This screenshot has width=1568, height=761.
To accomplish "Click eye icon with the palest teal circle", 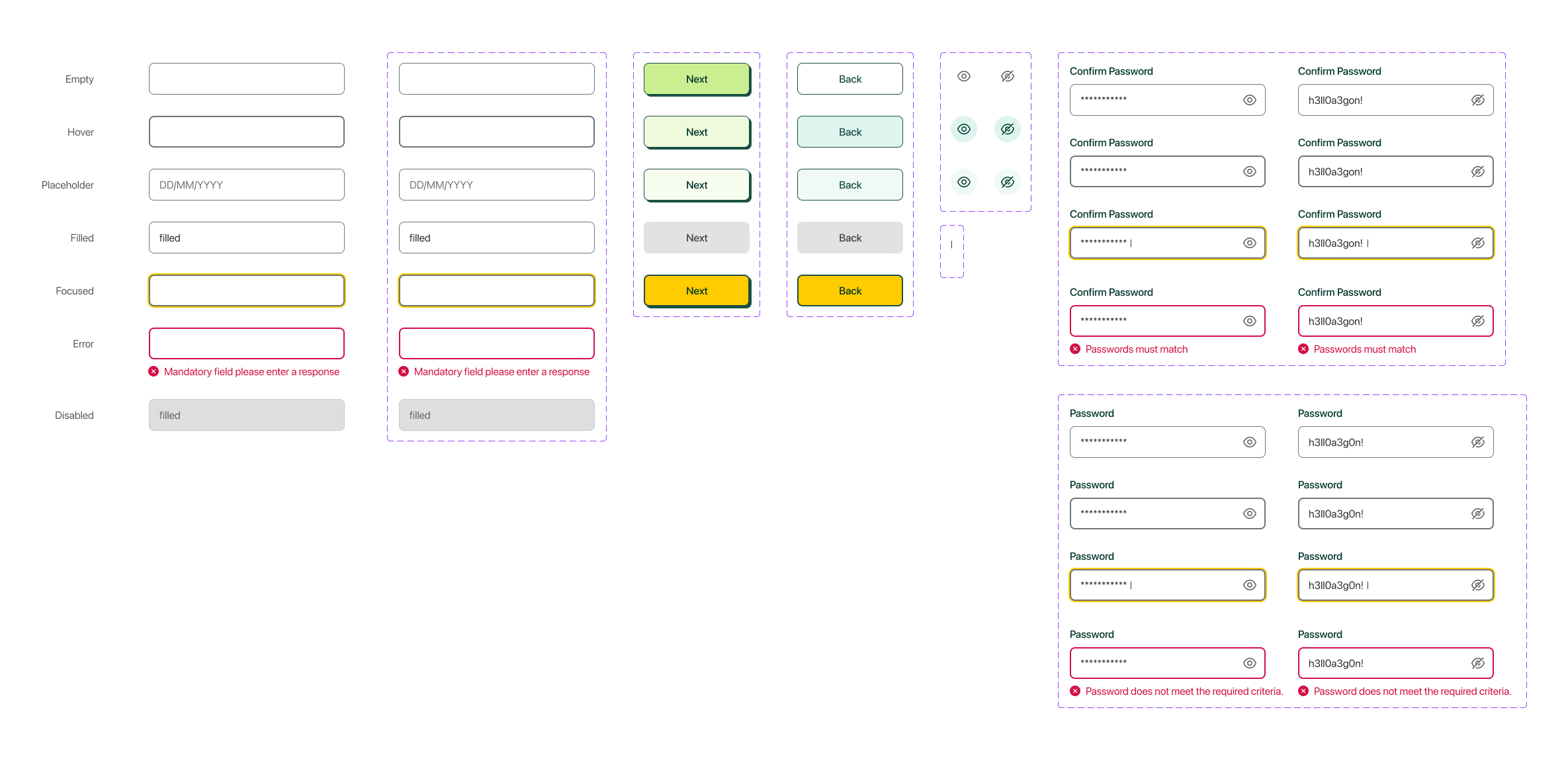I will tap(964, 182).
